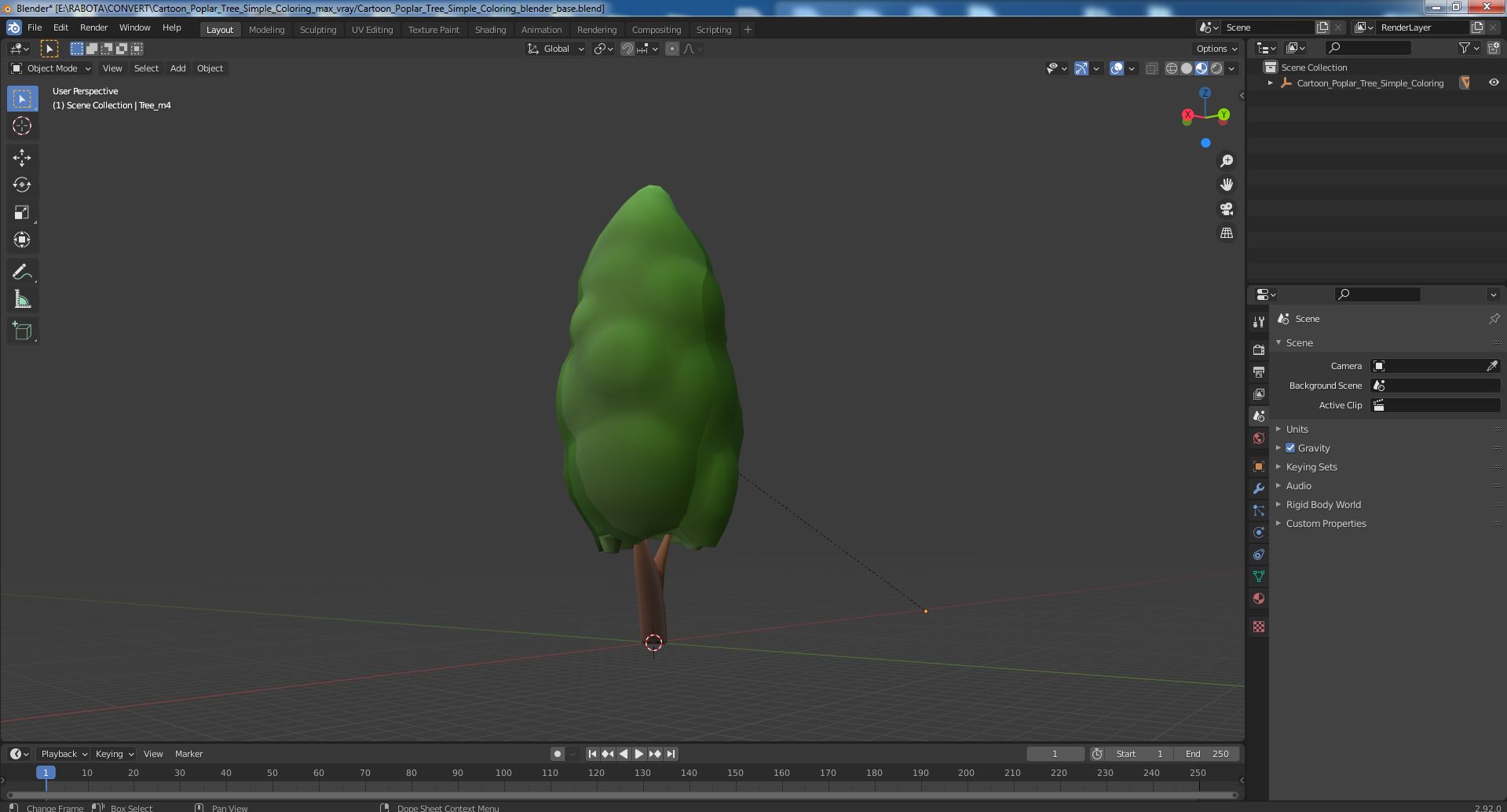Image resolution: width=1507 pixels, height=812 pixels.
Task: Expand the Cartoon_Poplar_Tree_Simple_Coloring collection
Action: pos(1271,83)
